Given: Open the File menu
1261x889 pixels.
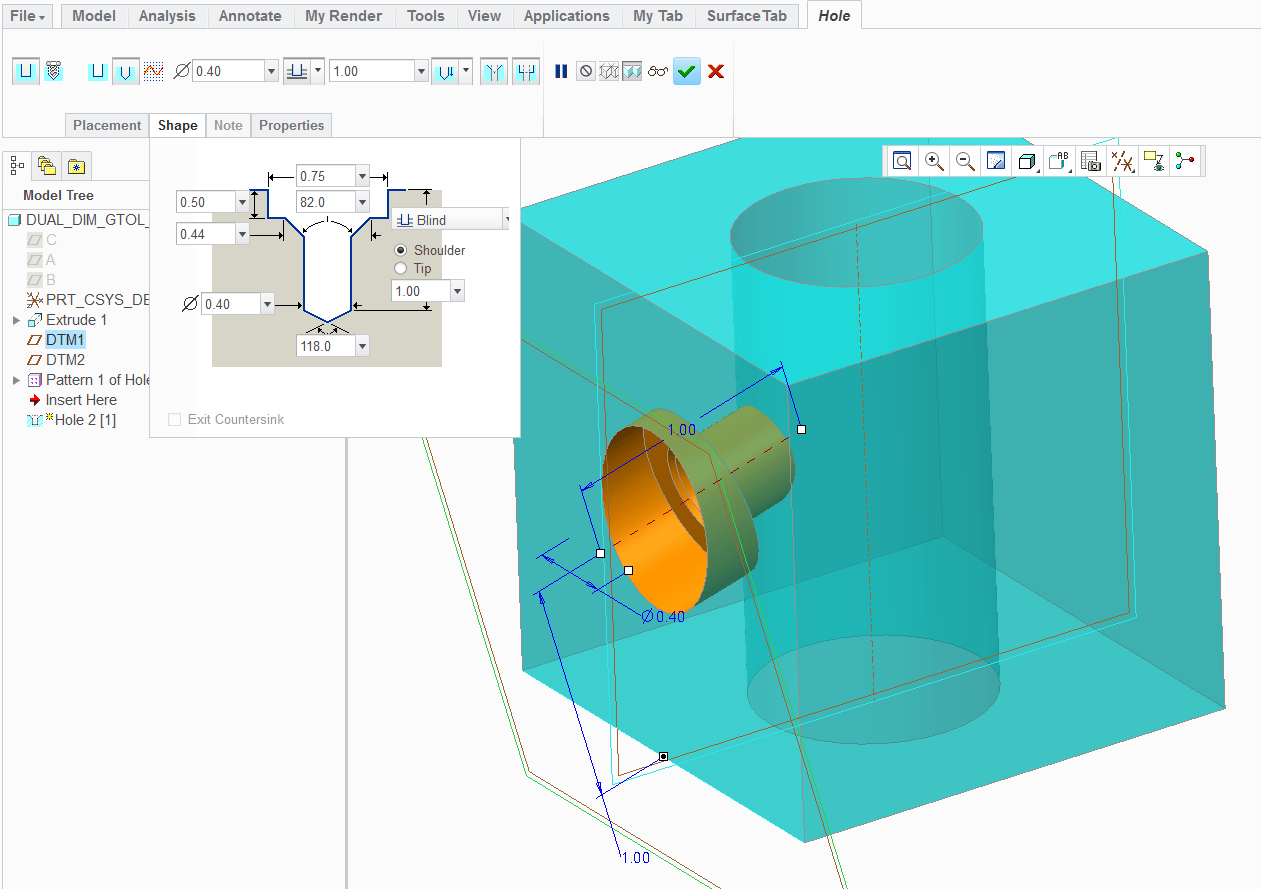Looking at the screenshot, I should pyautogui.click(x=26, y=15).
